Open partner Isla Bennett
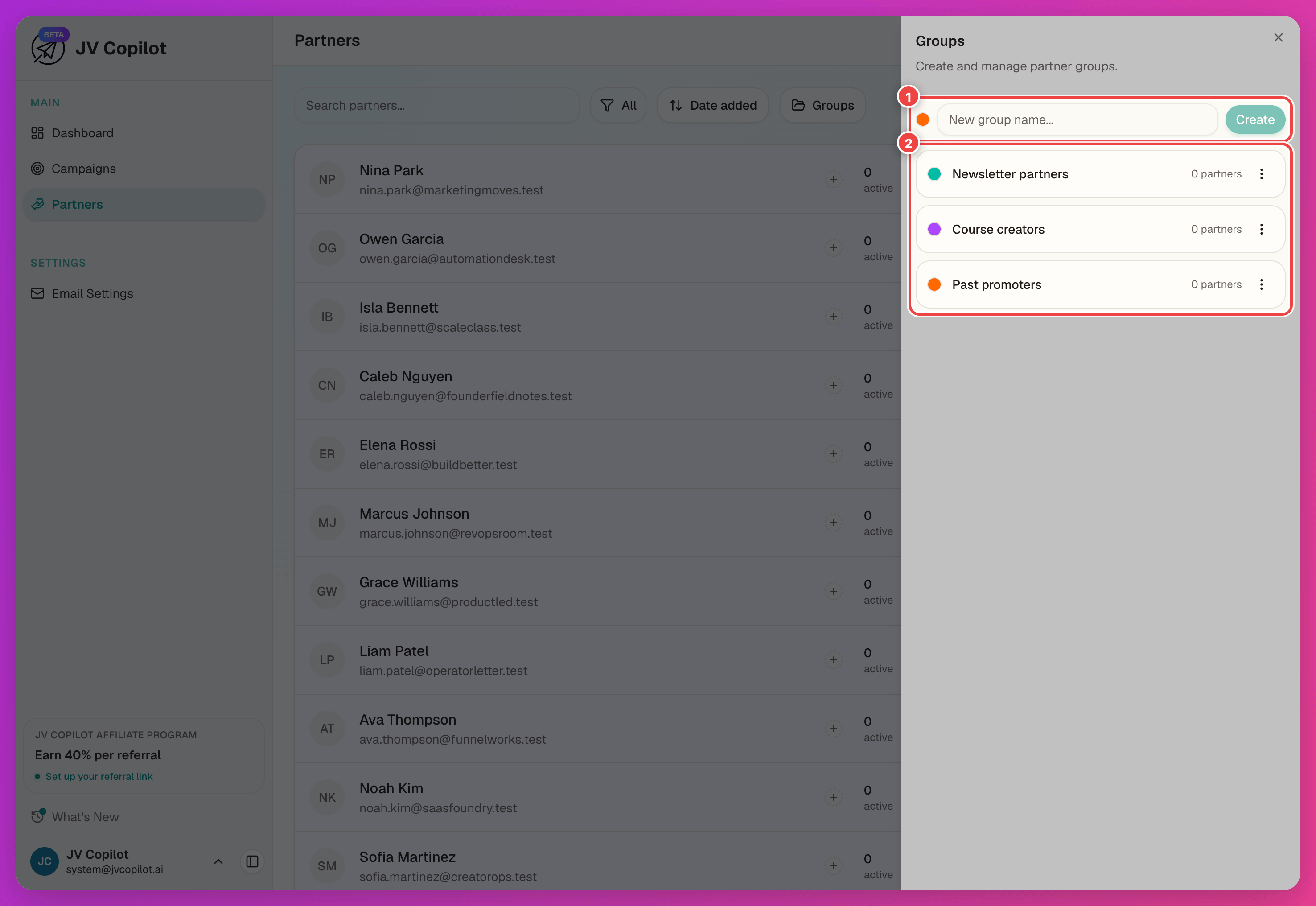The image size is (1316, 906). click(597, 317)
